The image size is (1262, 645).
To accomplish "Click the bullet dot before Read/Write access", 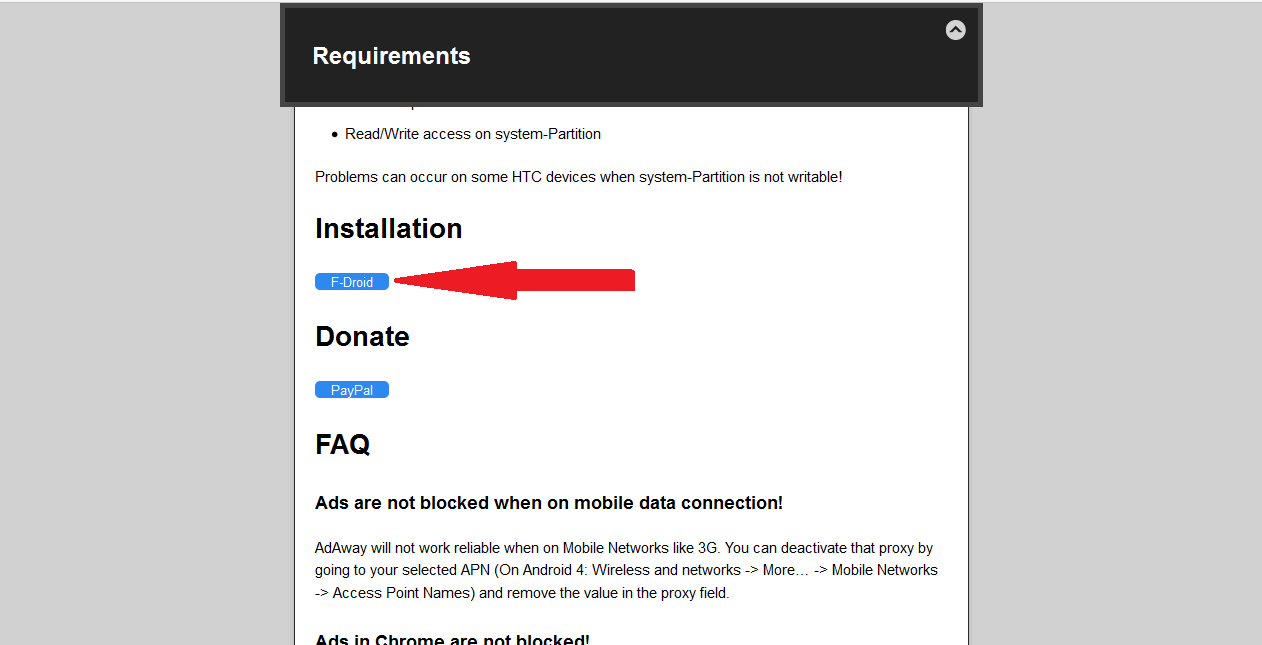I will pos(334,134).
